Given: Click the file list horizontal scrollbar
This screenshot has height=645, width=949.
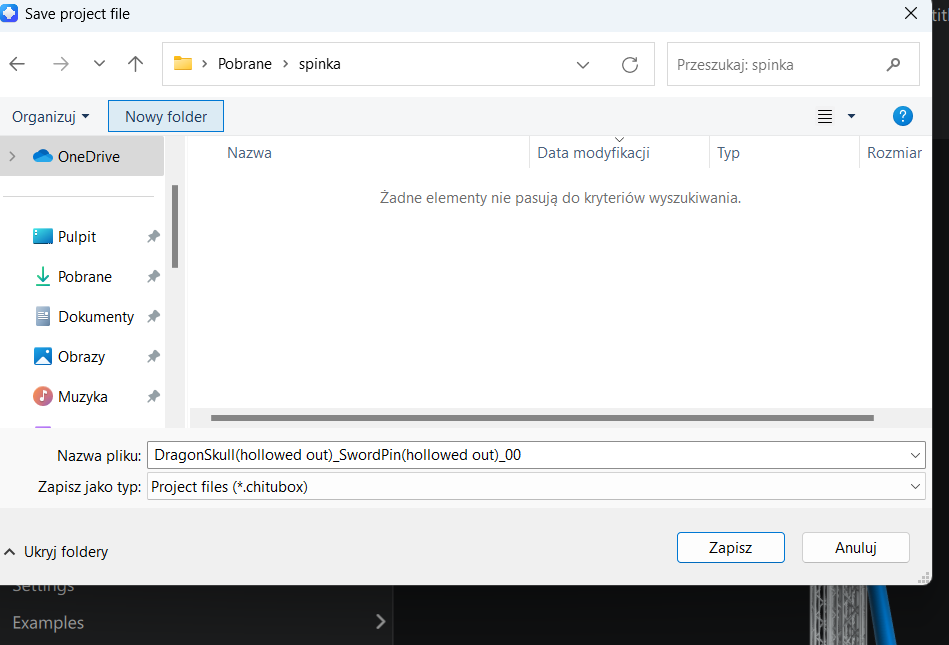Looking at the screenshot, I should 542,417.
